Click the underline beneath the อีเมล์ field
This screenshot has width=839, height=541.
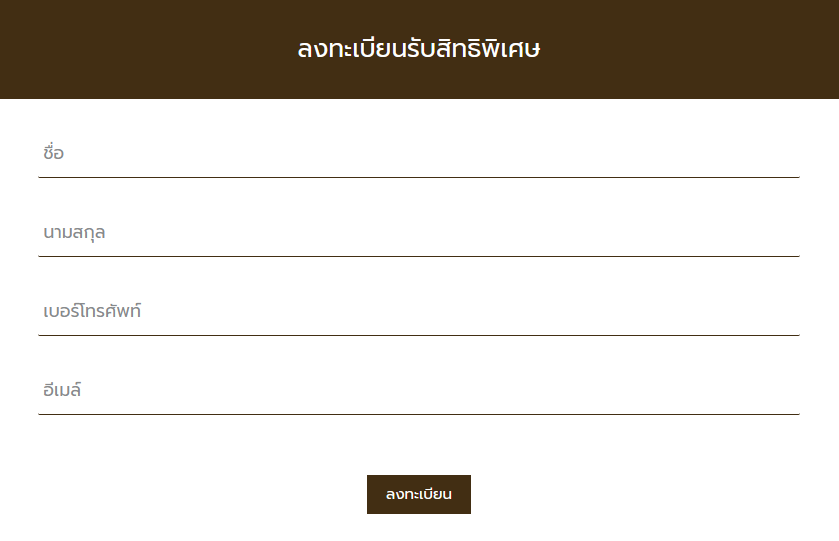point(418,413)
